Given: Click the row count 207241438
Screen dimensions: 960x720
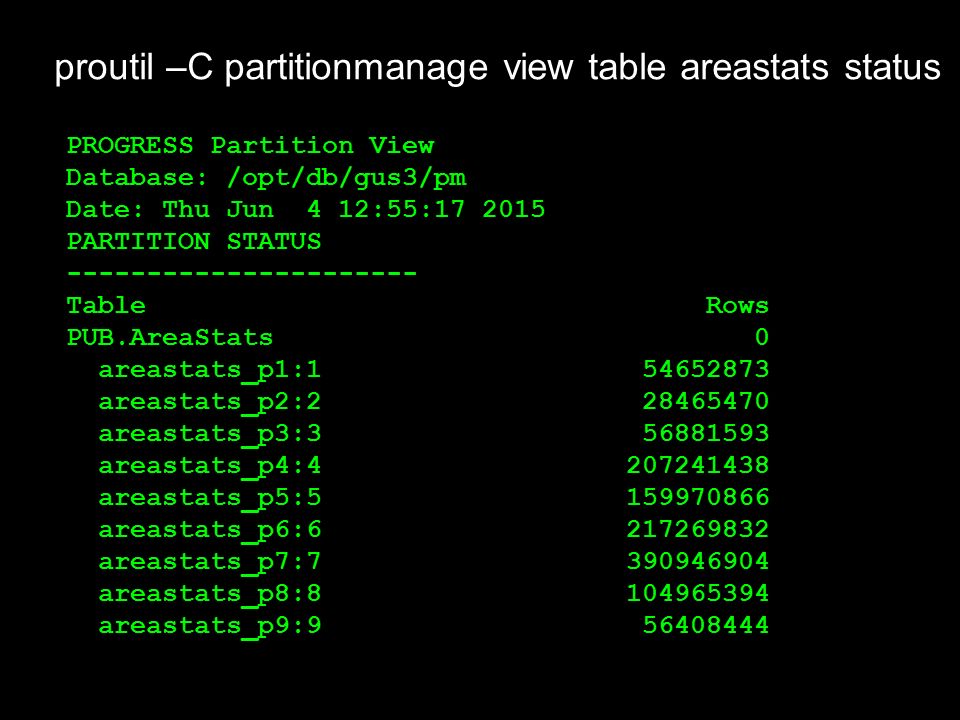Looking at the screenshot, I should coord(697,465).
